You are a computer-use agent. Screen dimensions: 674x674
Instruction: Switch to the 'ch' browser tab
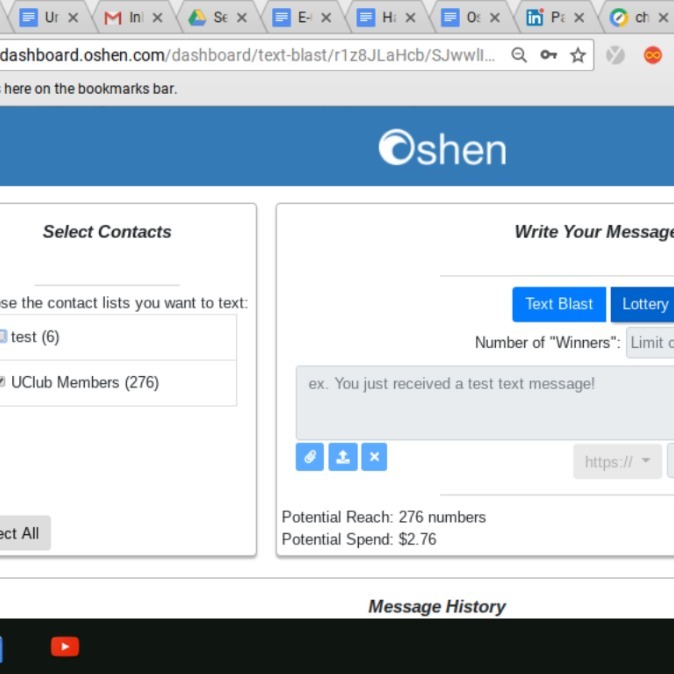tap(636, 18)
